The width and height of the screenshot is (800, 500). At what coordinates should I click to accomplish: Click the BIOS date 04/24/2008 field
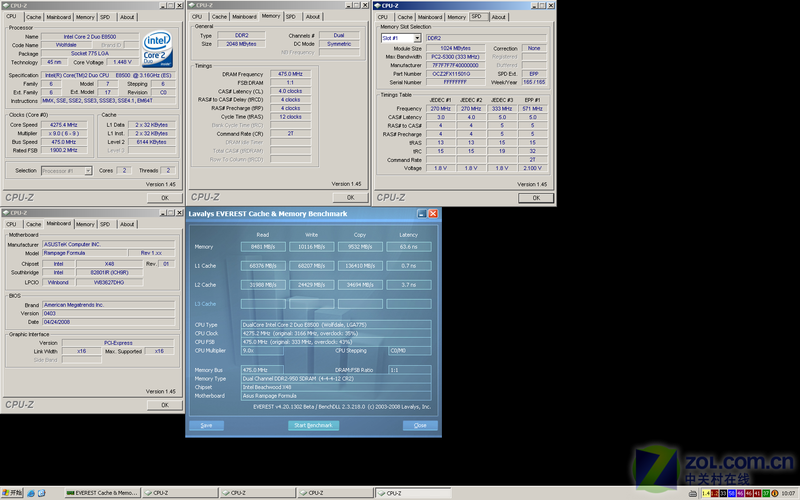tap(108, 322)
